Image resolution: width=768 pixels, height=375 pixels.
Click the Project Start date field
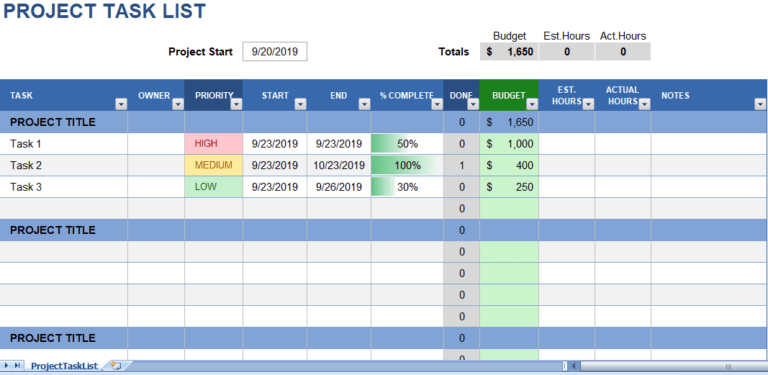click(275, 51)
